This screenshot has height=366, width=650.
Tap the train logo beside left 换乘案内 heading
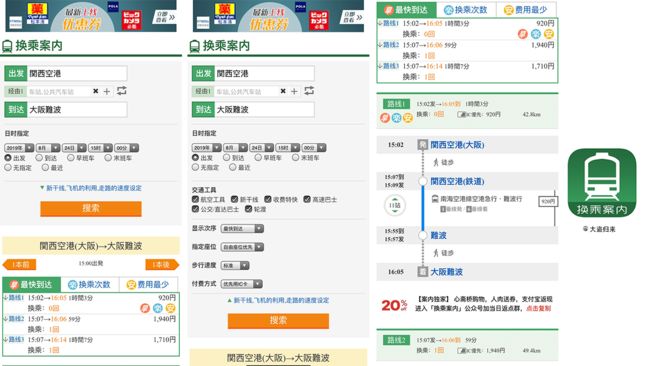click(x=7, y=46)
